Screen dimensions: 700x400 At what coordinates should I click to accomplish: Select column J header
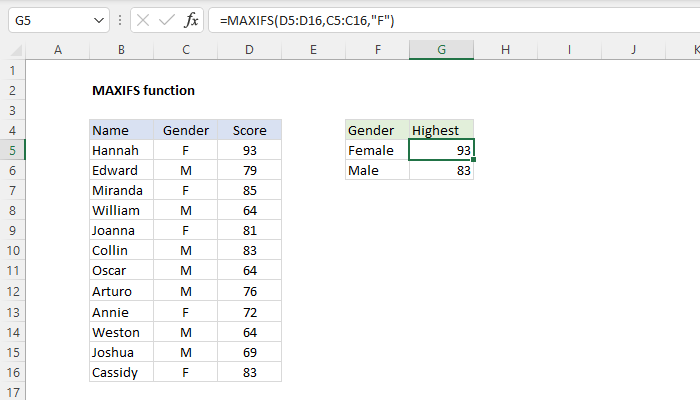[x=633, y=50]
